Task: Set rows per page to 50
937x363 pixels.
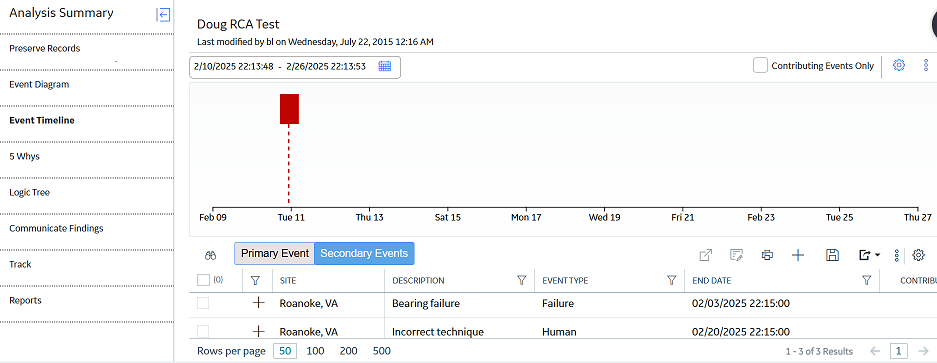Action: coord(285,351)
